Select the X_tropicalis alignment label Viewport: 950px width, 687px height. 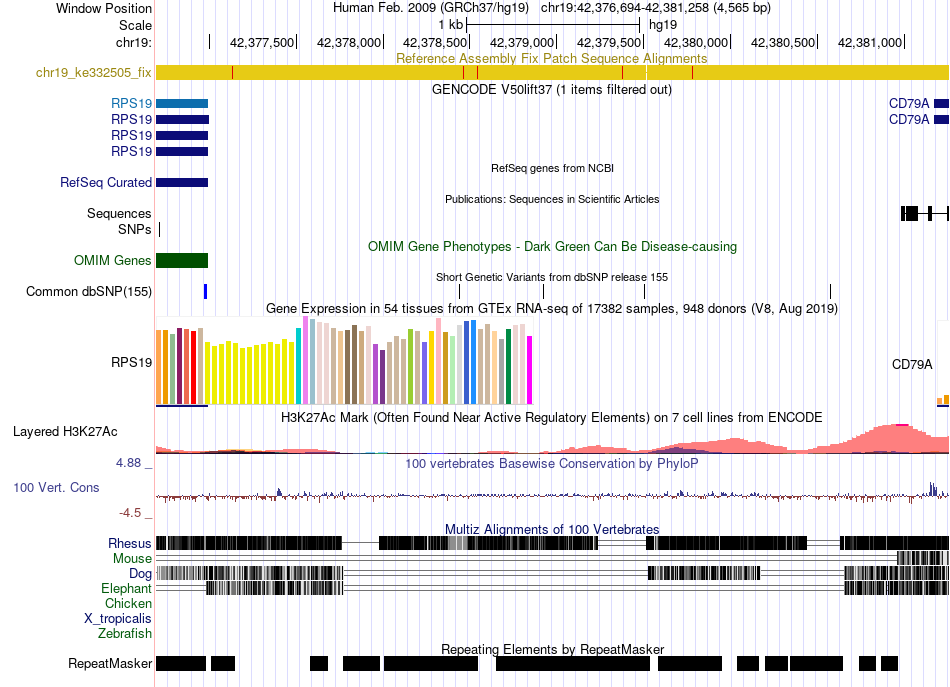click(x=118, y=619)
